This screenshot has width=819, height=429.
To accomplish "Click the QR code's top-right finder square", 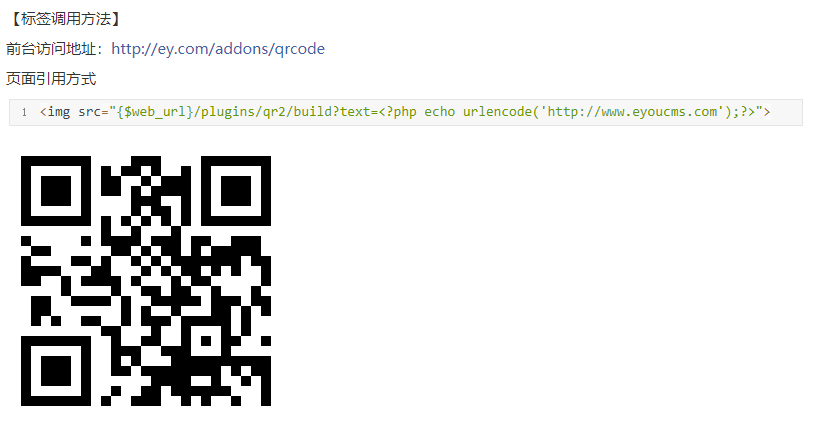I will pos(236,191).
